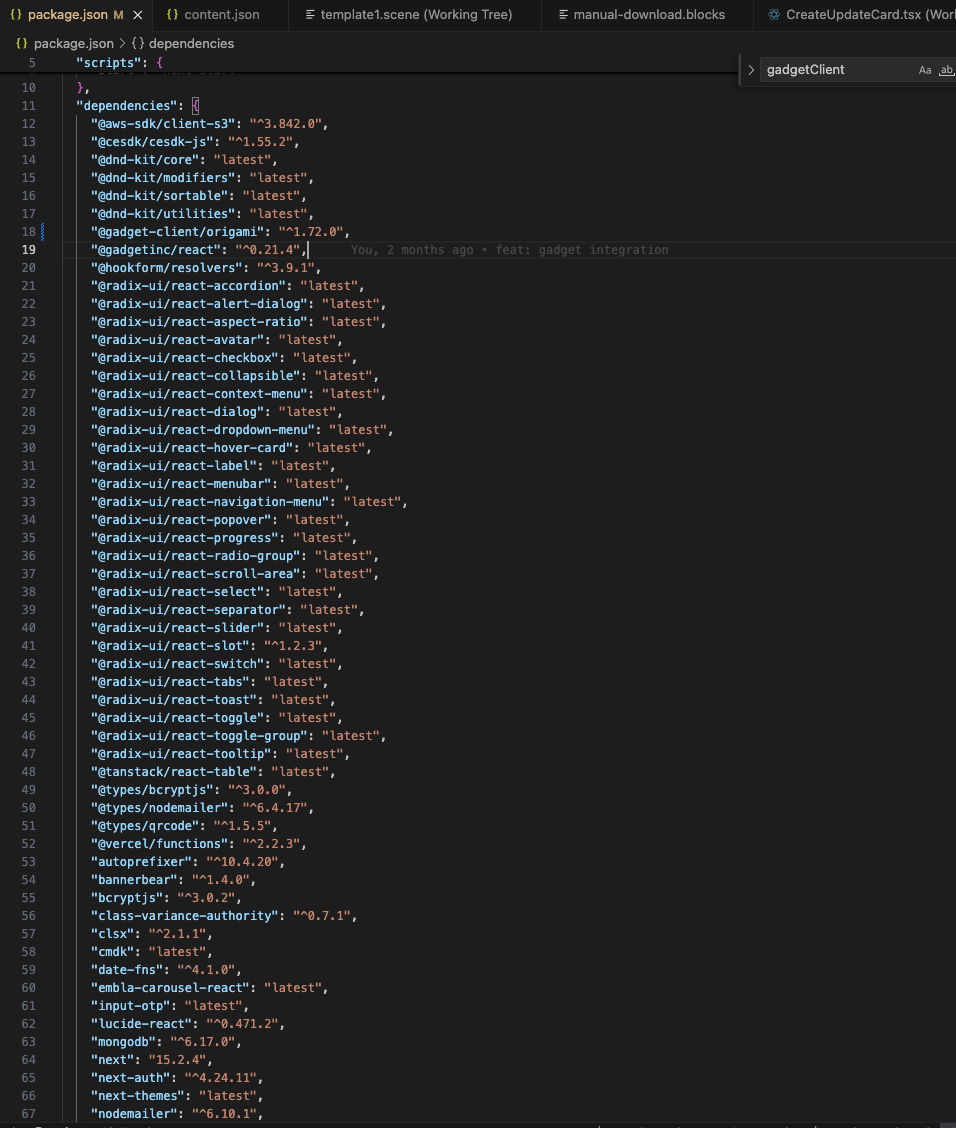Click "embla-carousel-react" dependency name
This screenshot has height=1128, width=956.
[170, 988]
